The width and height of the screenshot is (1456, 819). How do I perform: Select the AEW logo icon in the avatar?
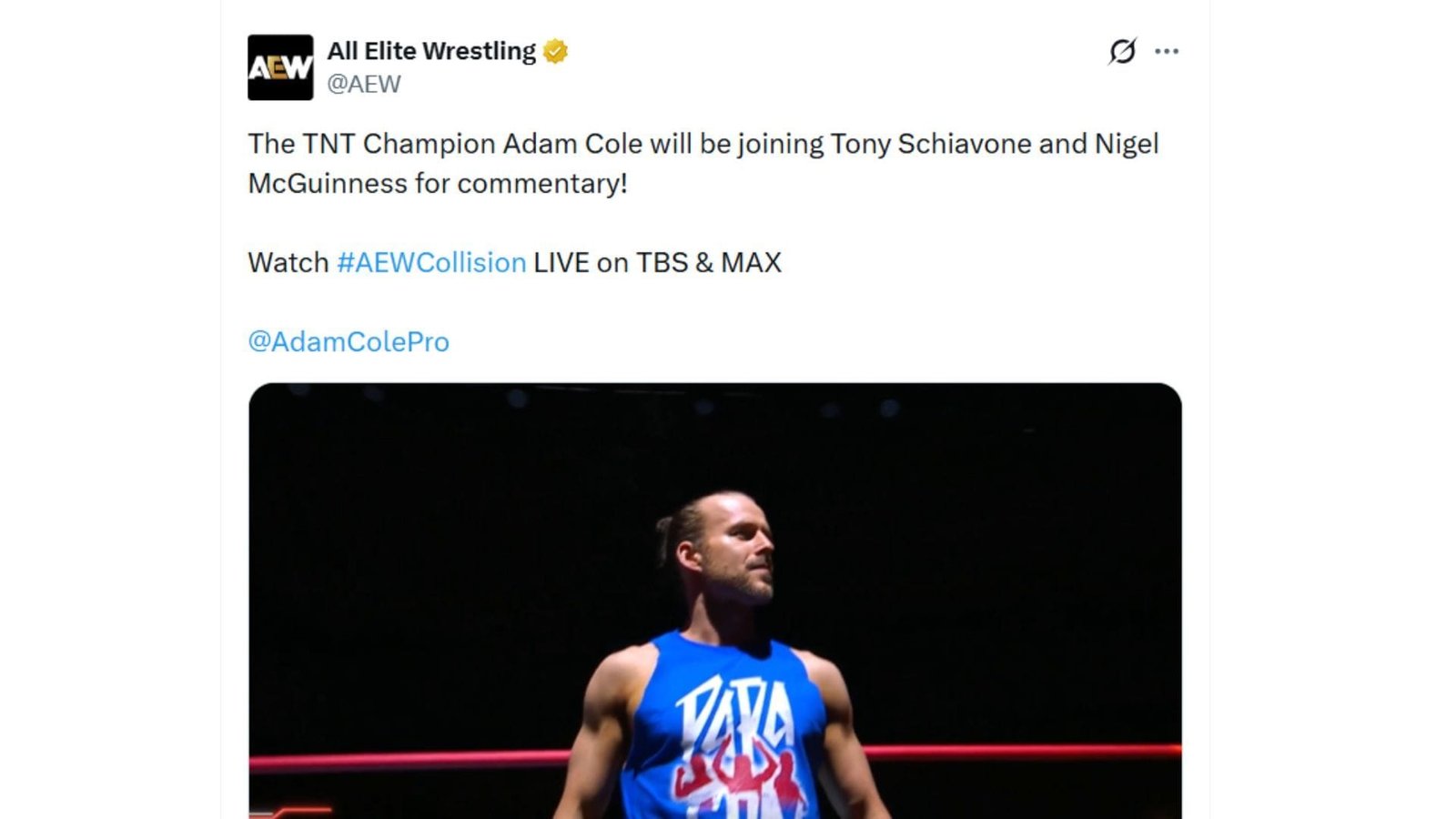coord(278,65)
